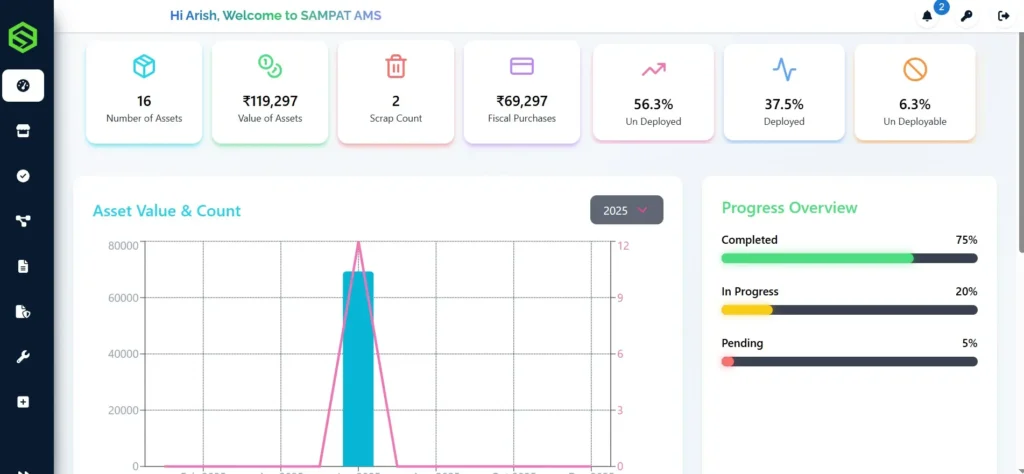The width and height of the screenshot is (1024, 474).
Task: Open the file with shield sidebar icon
Action: click(23, 311)
